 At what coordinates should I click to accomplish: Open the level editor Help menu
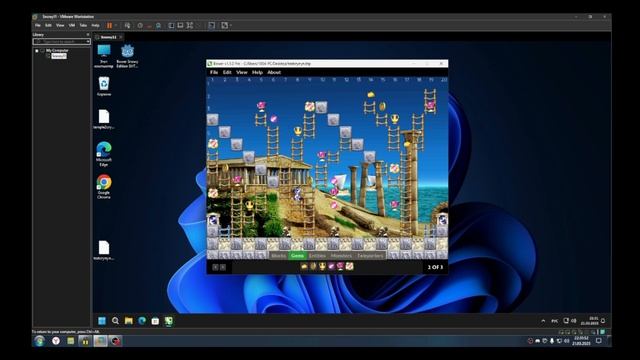pyautogui.click(x=257, y=72)
